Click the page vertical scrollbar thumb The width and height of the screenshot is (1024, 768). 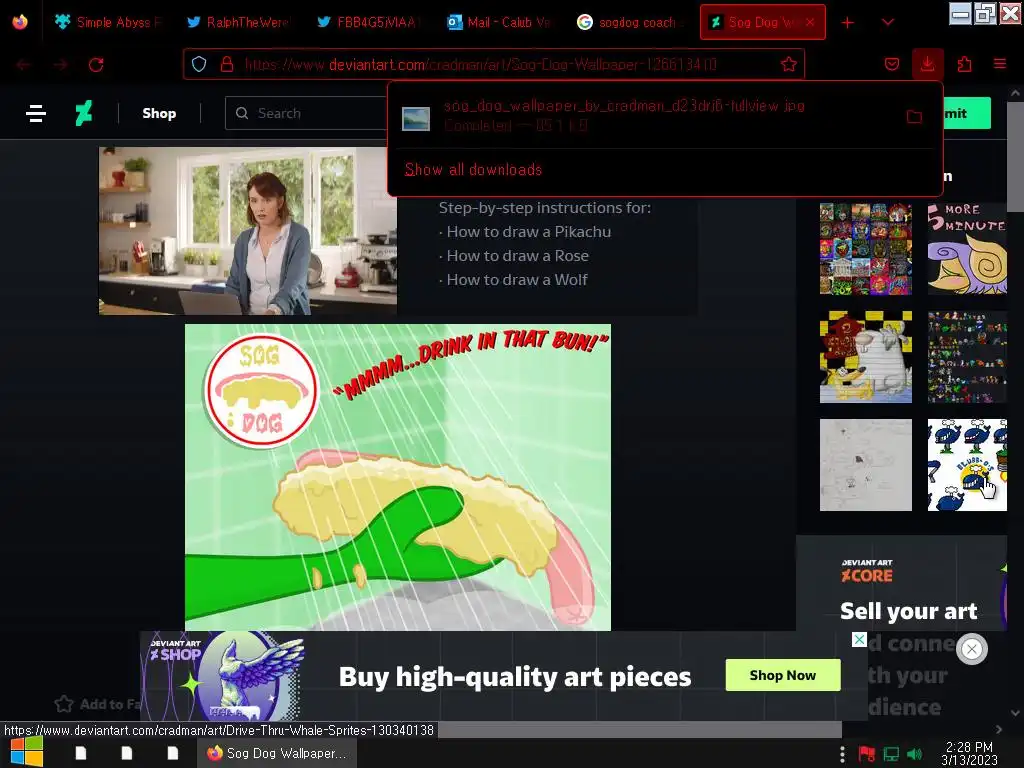pyautogui.click(x=1014, y=157)
